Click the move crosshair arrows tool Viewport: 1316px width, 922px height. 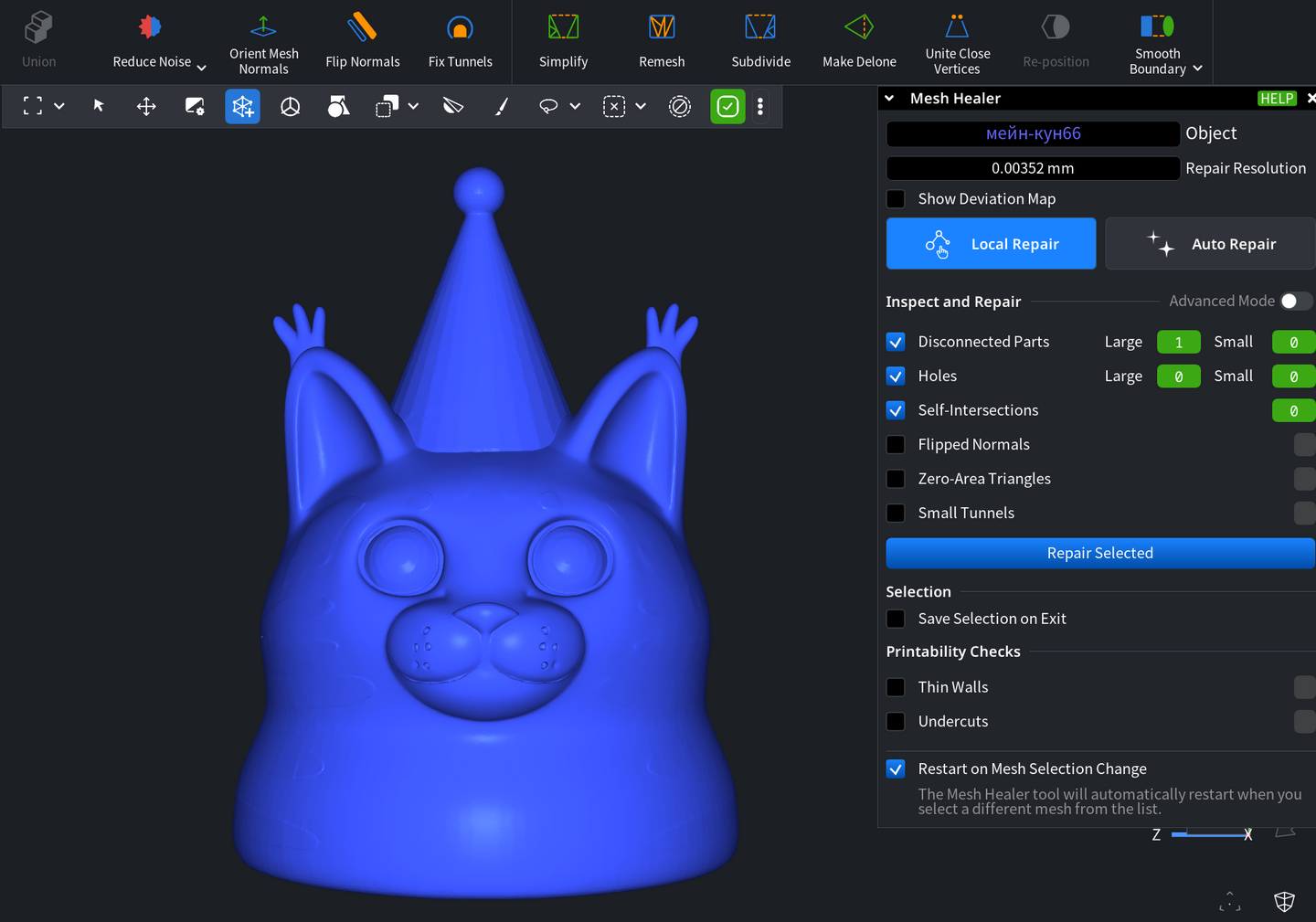click(146, 107)
